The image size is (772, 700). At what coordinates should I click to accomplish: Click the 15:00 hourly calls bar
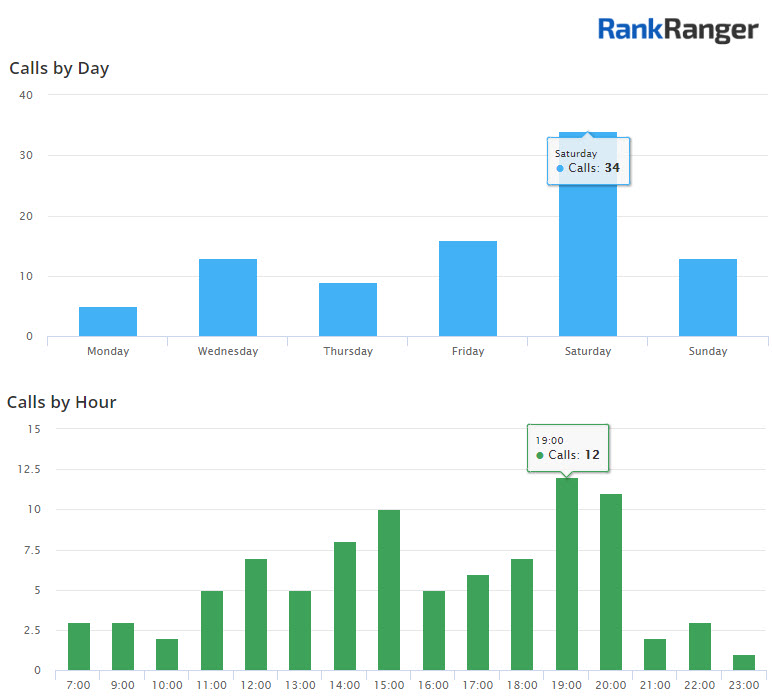[389, 590]
